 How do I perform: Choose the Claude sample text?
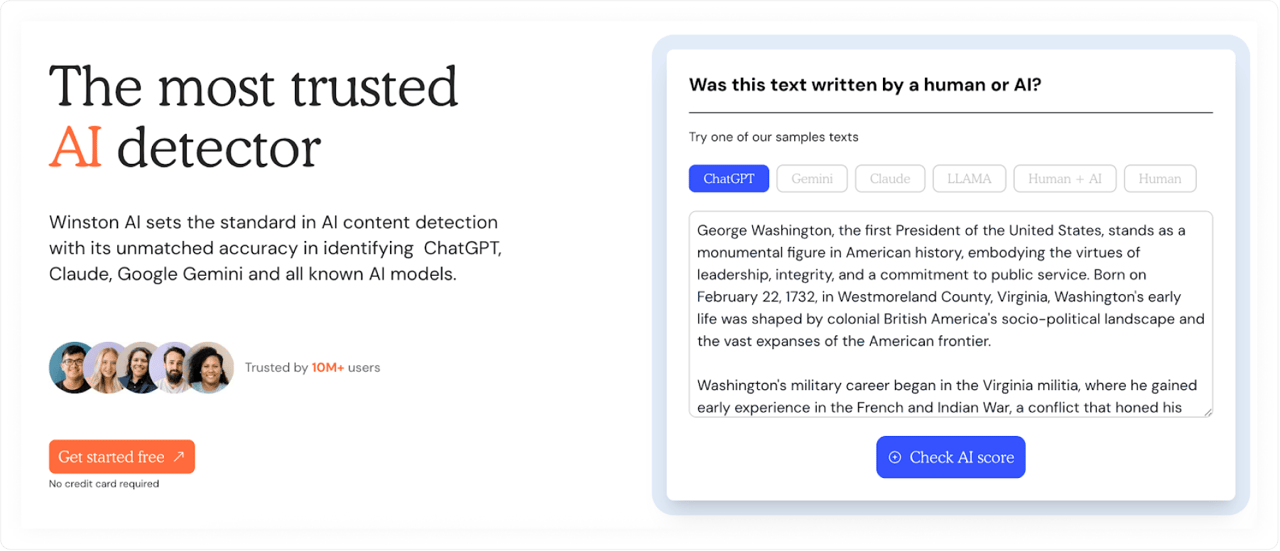[x=890, y=179]
